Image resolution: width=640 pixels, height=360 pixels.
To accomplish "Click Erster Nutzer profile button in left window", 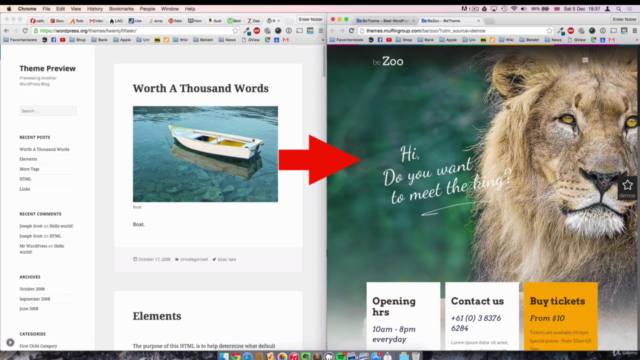I will (x=310, y=19).
